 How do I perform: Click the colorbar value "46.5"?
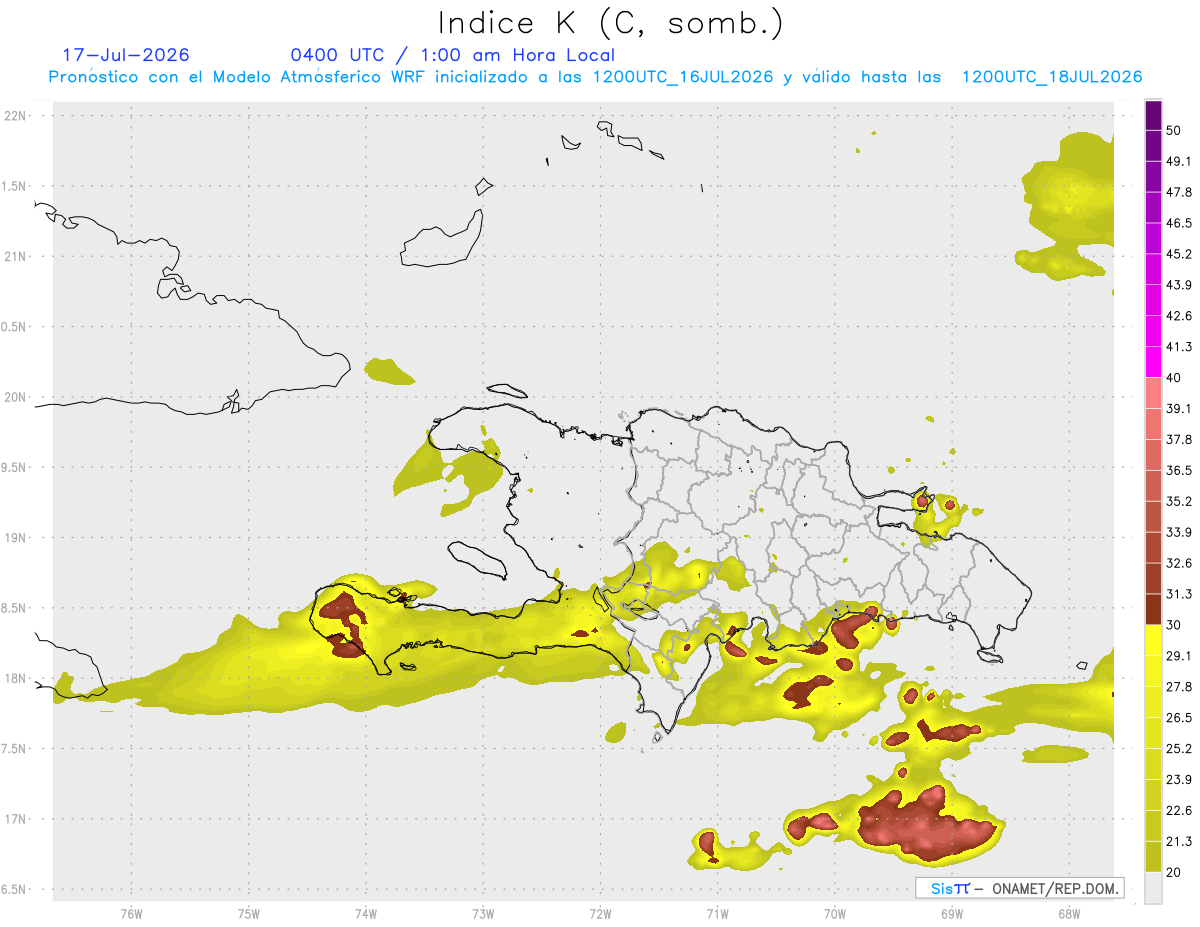click(1179, 223)
